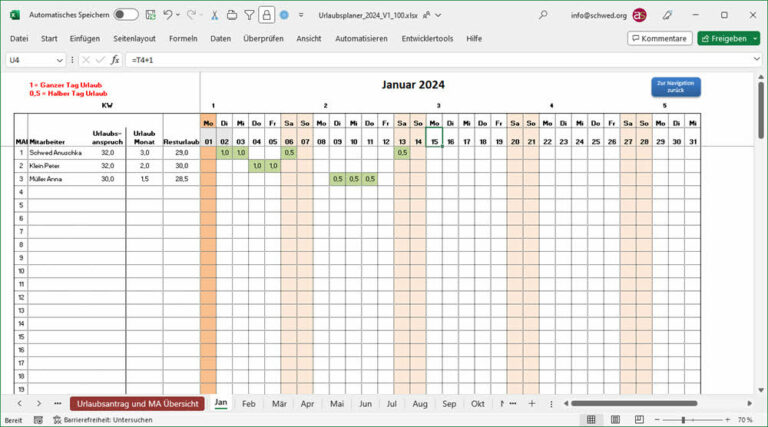
Task: Switch to the Mär sheet tab
Action: click(x=279, y=404)
